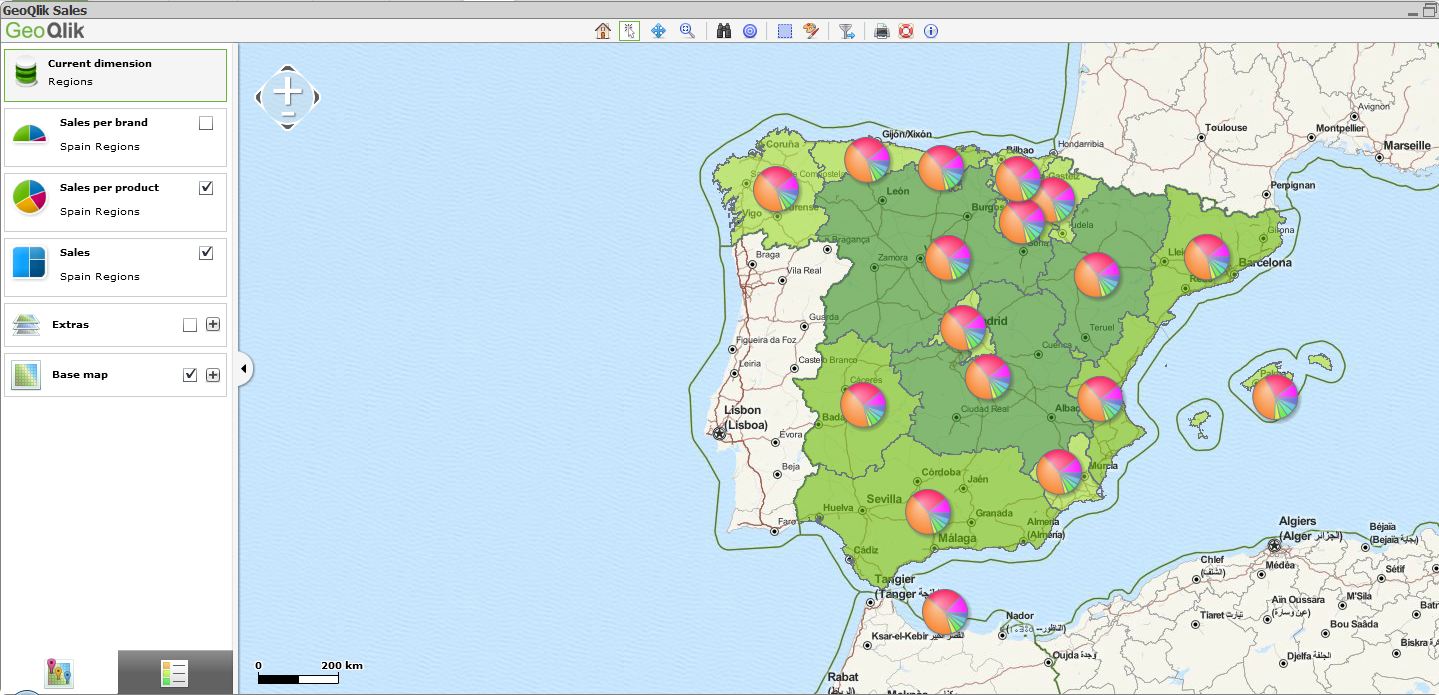Select the Home initial extent tool
The image size is (1439, 695).
[x=601, y=31]
